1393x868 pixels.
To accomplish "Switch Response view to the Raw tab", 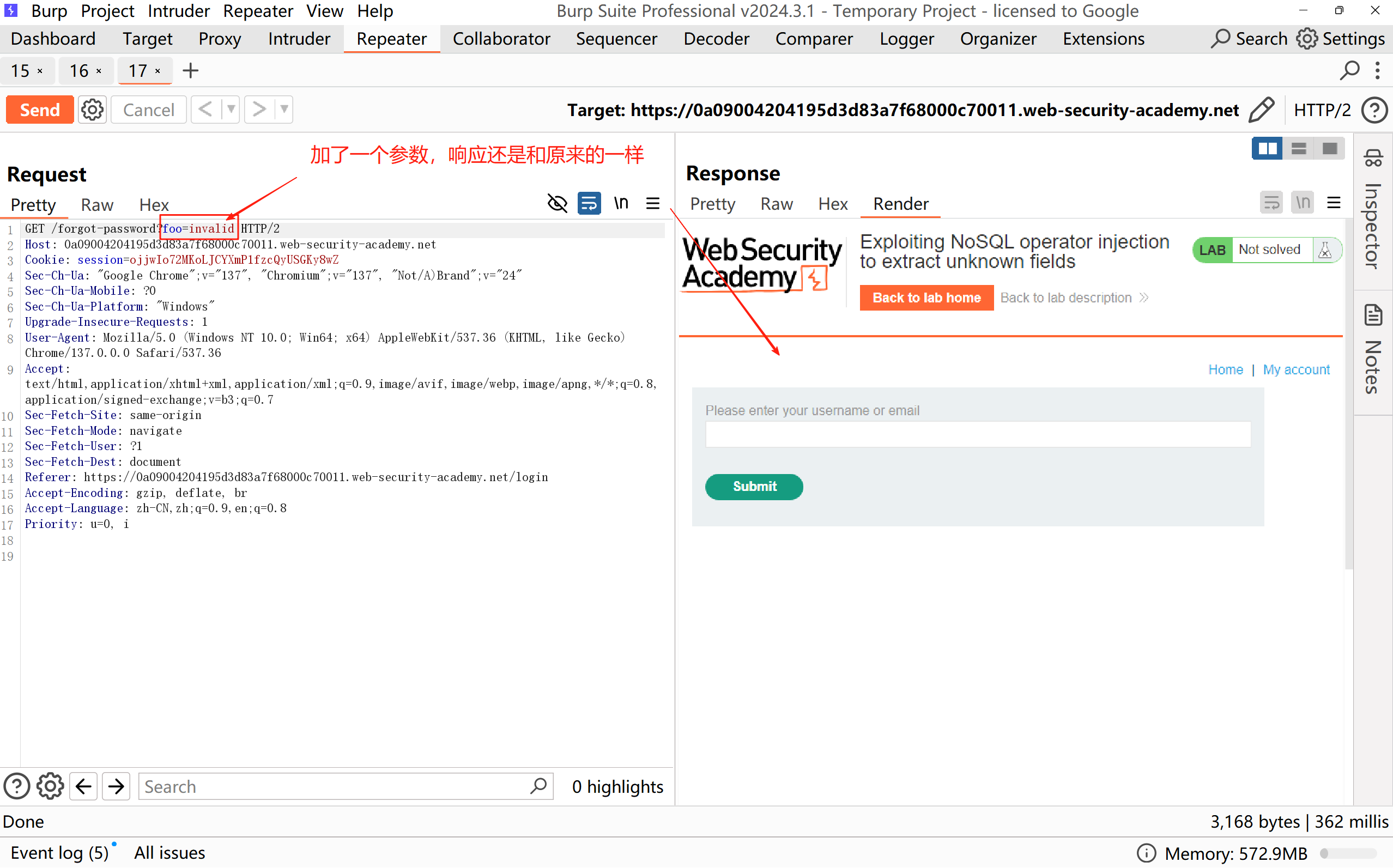I will [776, 204].
